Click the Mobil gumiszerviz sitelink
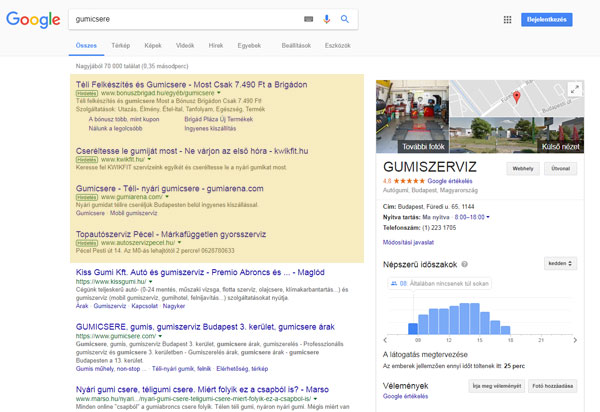The width and height of the screenshot is (600, 412). [134, 213]
